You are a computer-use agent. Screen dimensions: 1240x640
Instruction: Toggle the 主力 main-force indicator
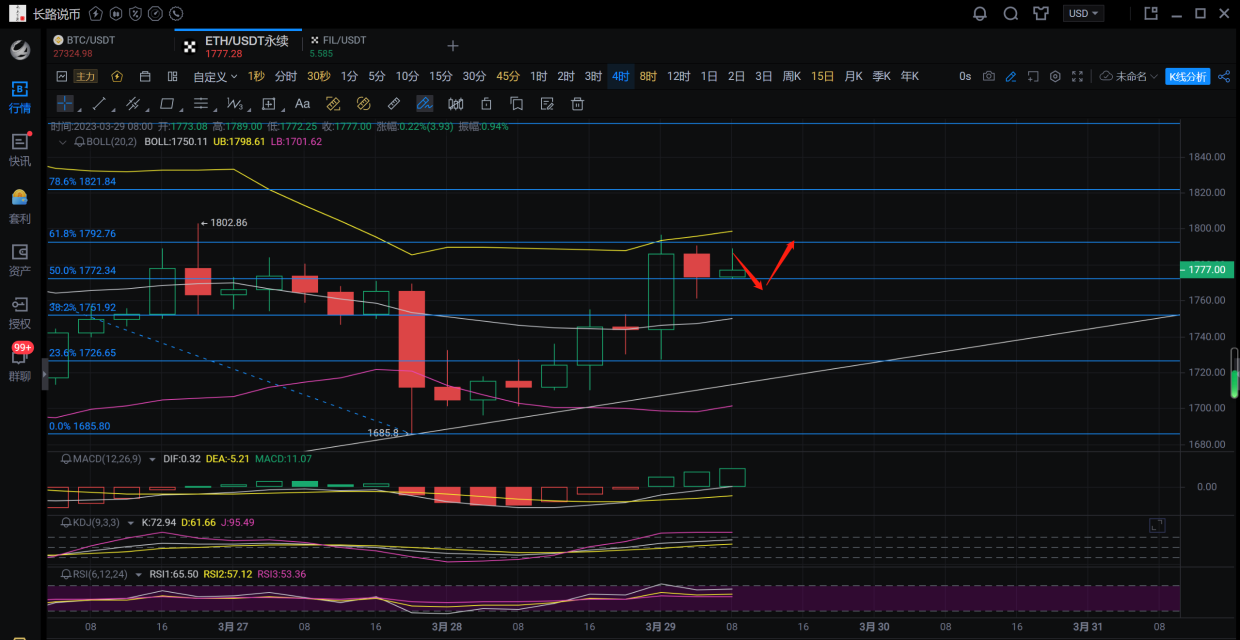[86, 77]
